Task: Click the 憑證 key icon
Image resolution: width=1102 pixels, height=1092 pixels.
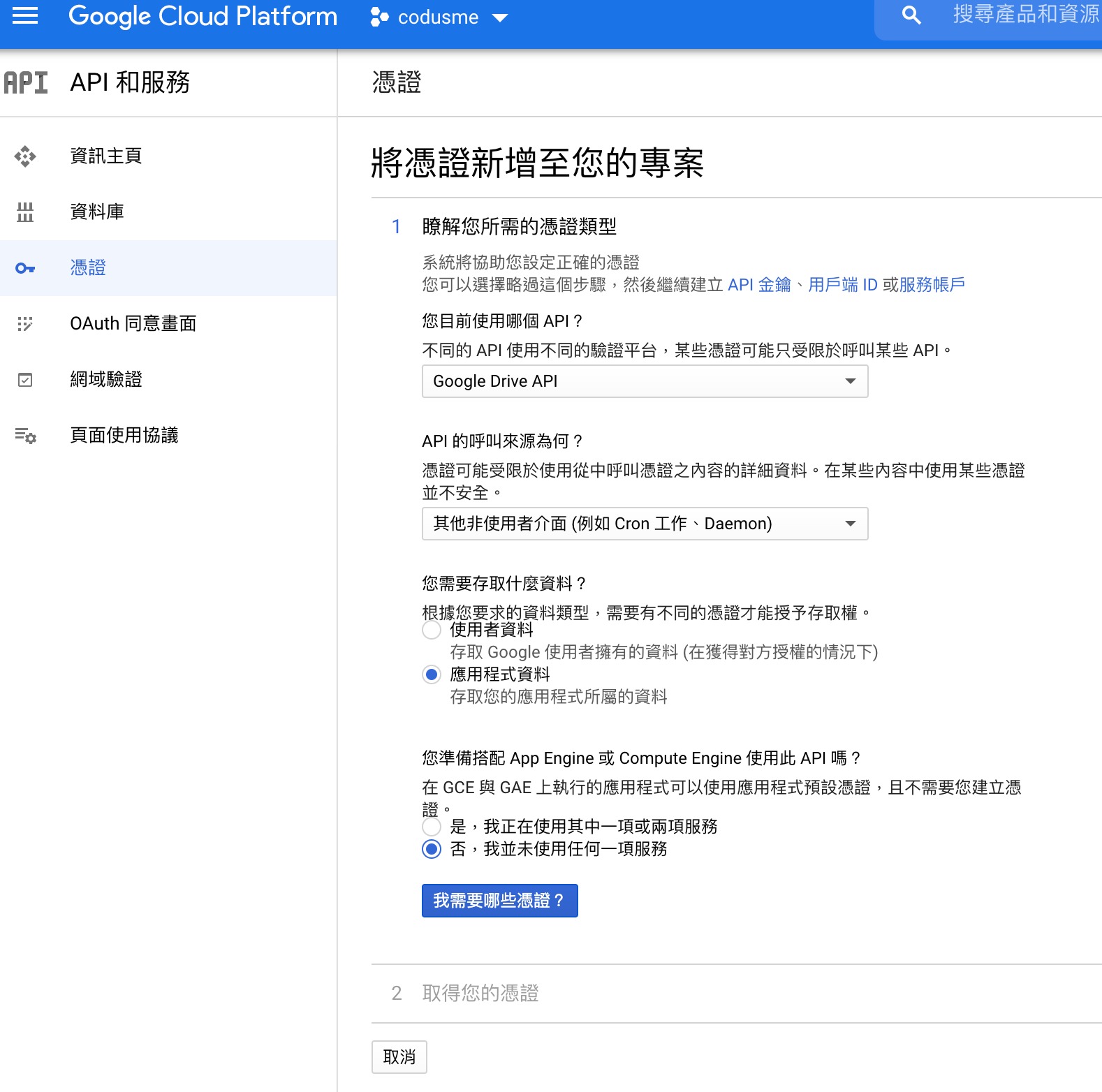Action: pyautogui.click(x=25, y=268)
